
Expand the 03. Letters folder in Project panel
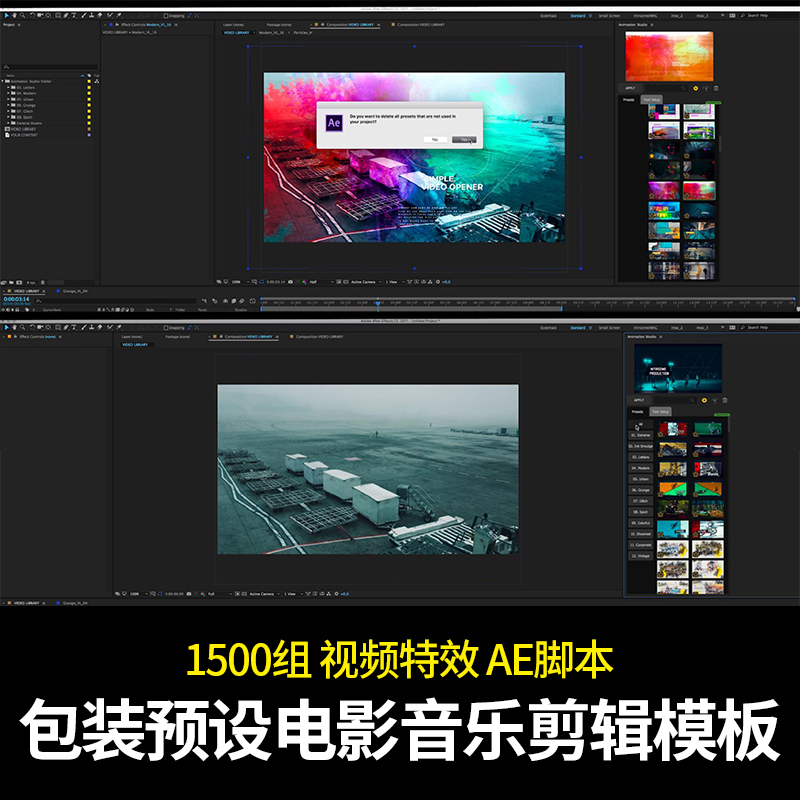tap(8, 87)
